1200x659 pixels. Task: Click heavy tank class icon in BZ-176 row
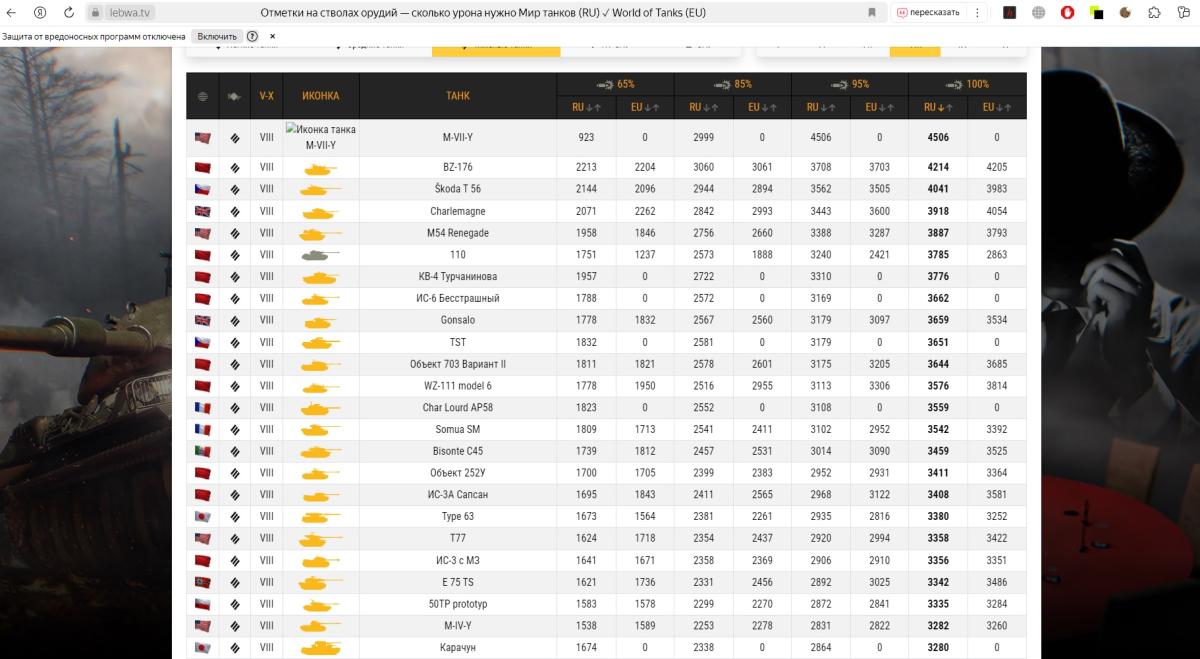[234, 167]
